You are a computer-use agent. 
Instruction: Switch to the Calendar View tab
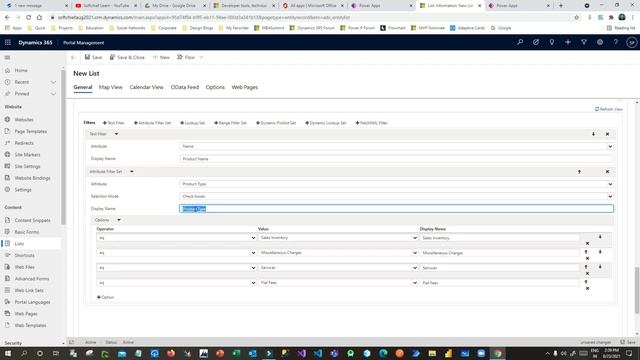coord(147,87)
